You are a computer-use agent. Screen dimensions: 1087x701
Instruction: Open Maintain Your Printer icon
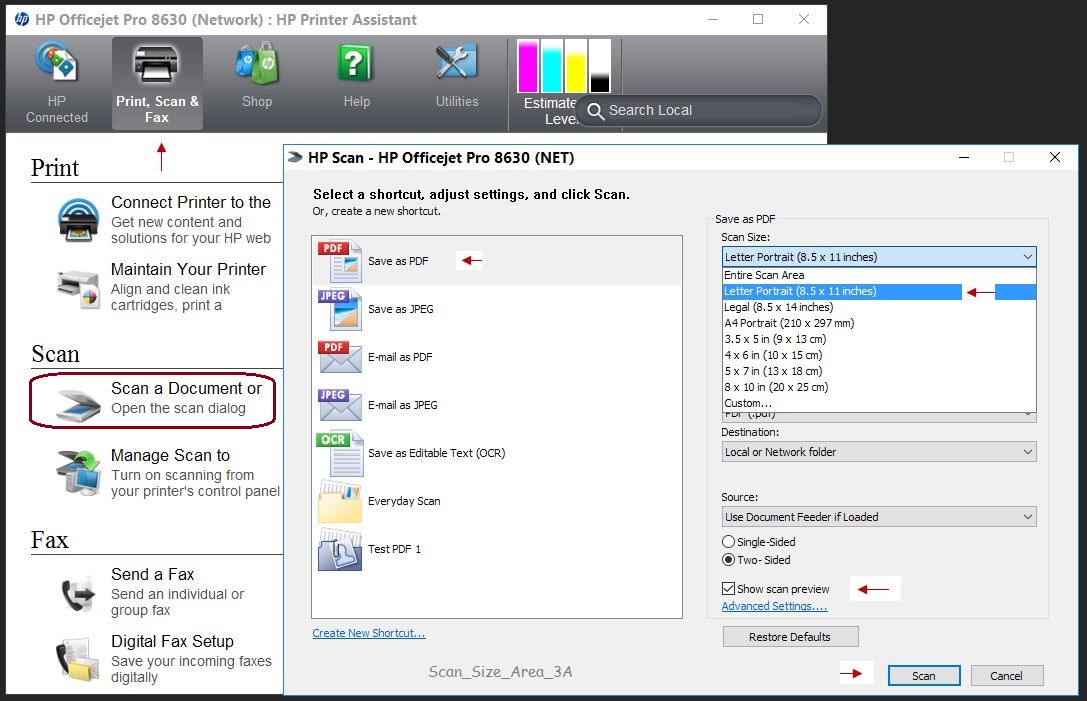78,288
